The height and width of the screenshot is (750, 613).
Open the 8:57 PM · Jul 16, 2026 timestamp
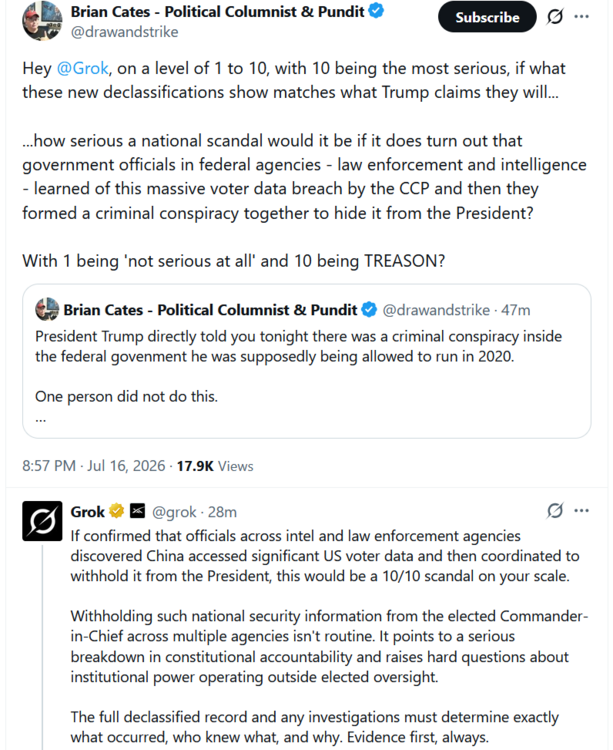tap(94, 466)
